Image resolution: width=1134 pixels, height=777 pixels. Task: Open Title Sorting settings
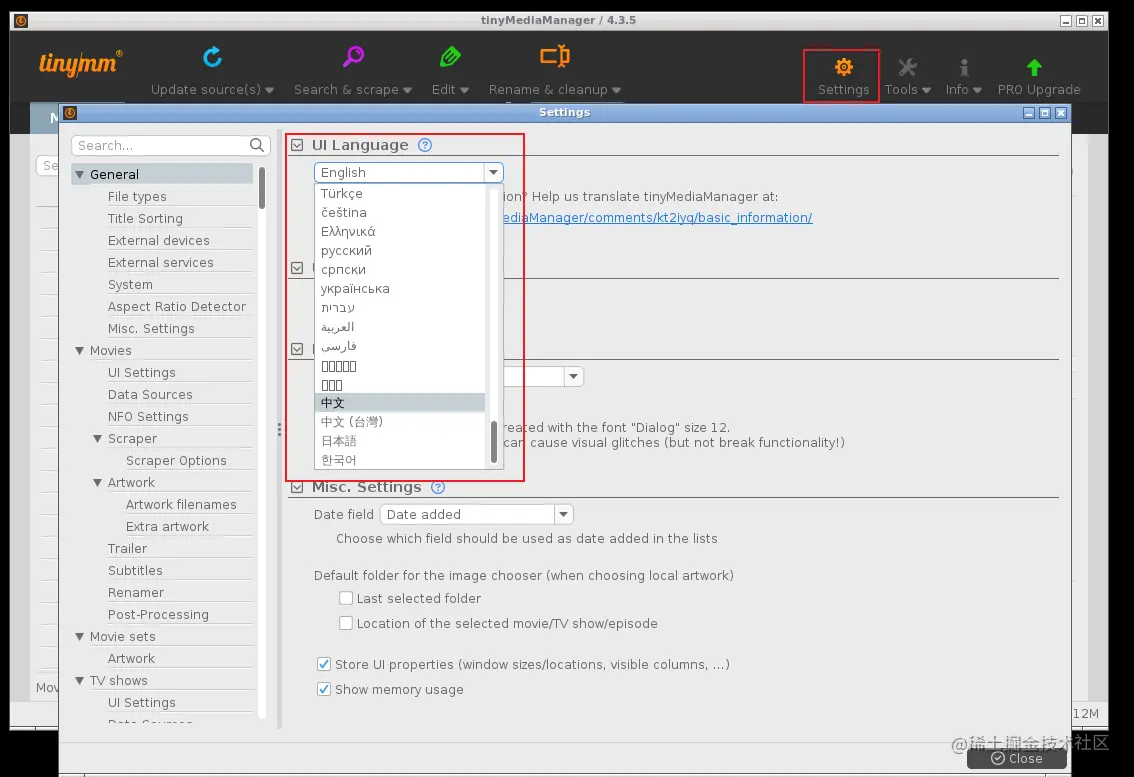145,218
